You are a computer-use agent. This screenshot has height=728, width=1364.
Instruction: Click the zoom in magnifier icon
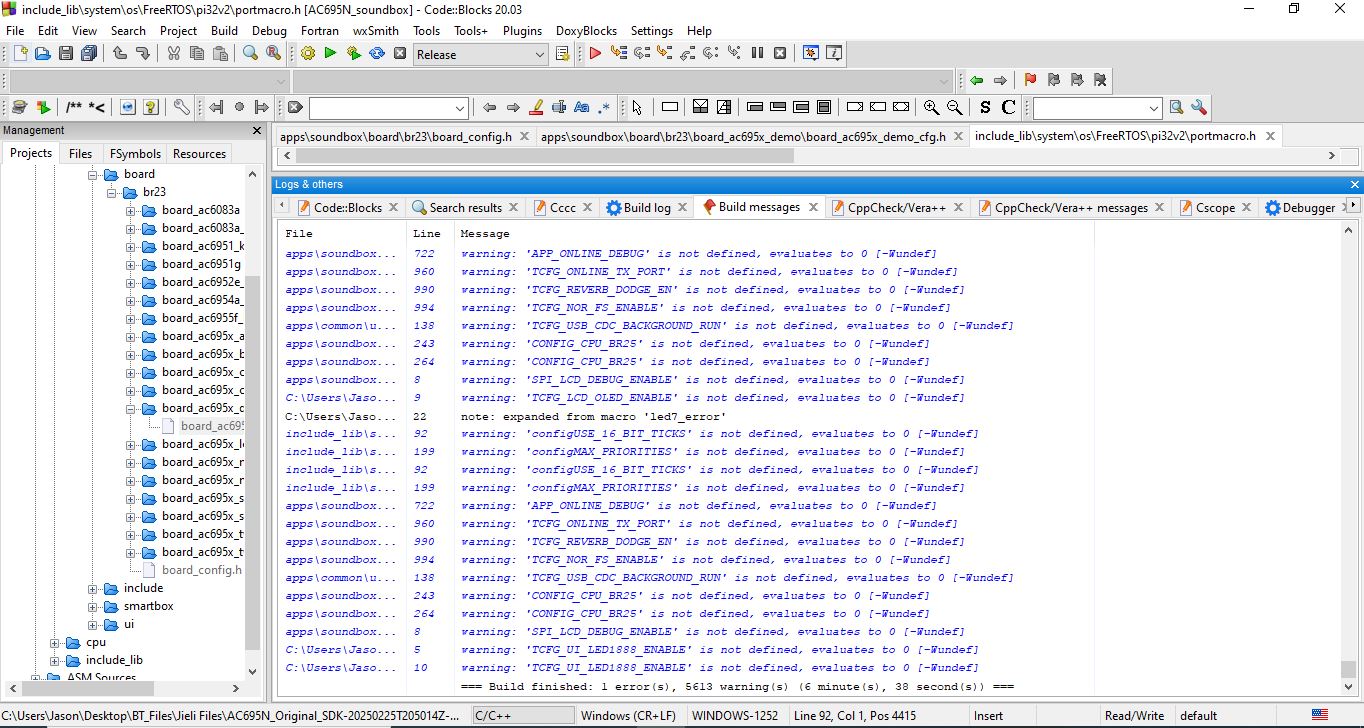pyautogui.click(x=931, y=108)
